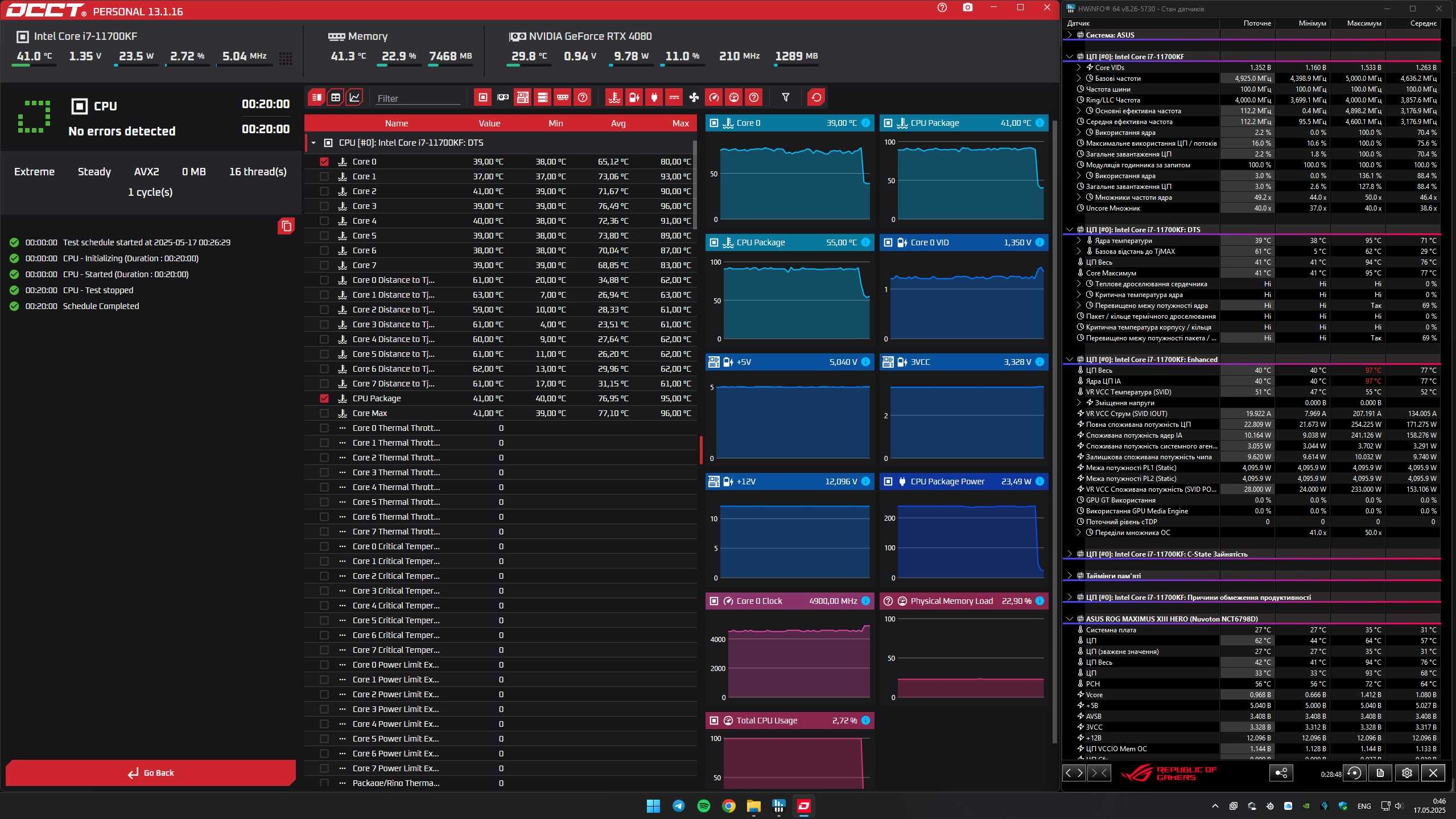Screen dimensions: 1456x819
Task: Toggle the storage sensor filter icon
Action: [x=543, y=97]
